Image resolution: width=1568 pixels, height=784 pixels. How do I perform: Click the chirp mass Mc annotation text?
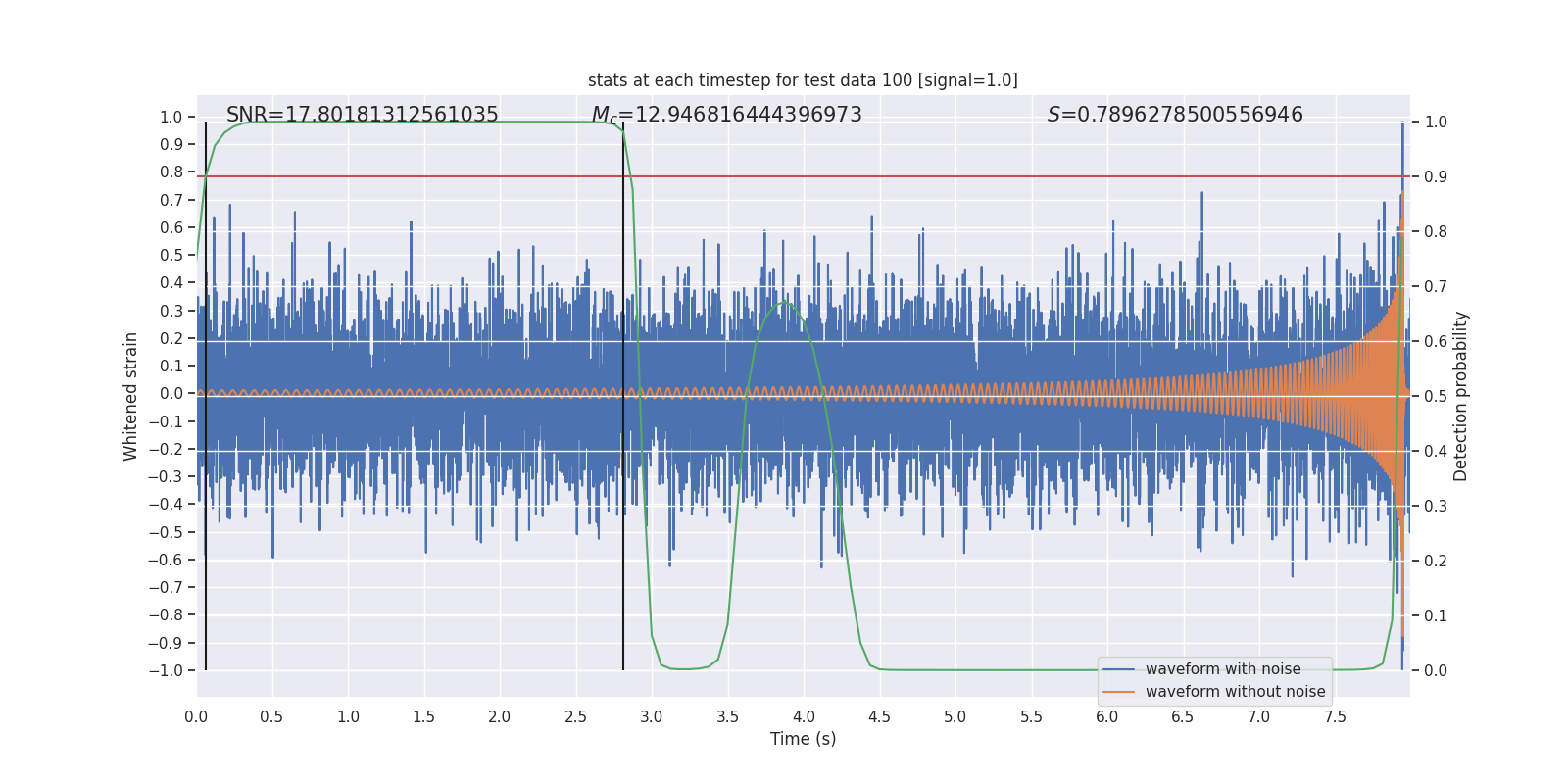pos(726,115)
